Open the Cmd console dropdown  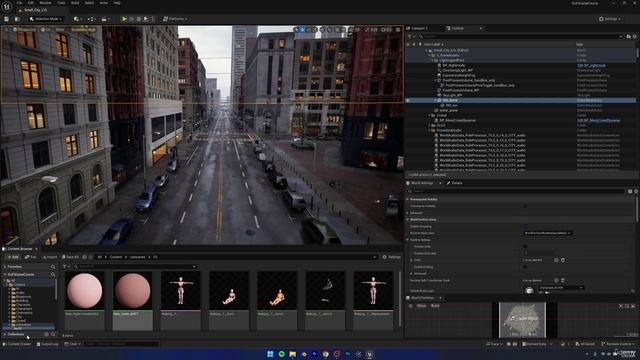tap(72, 344)
